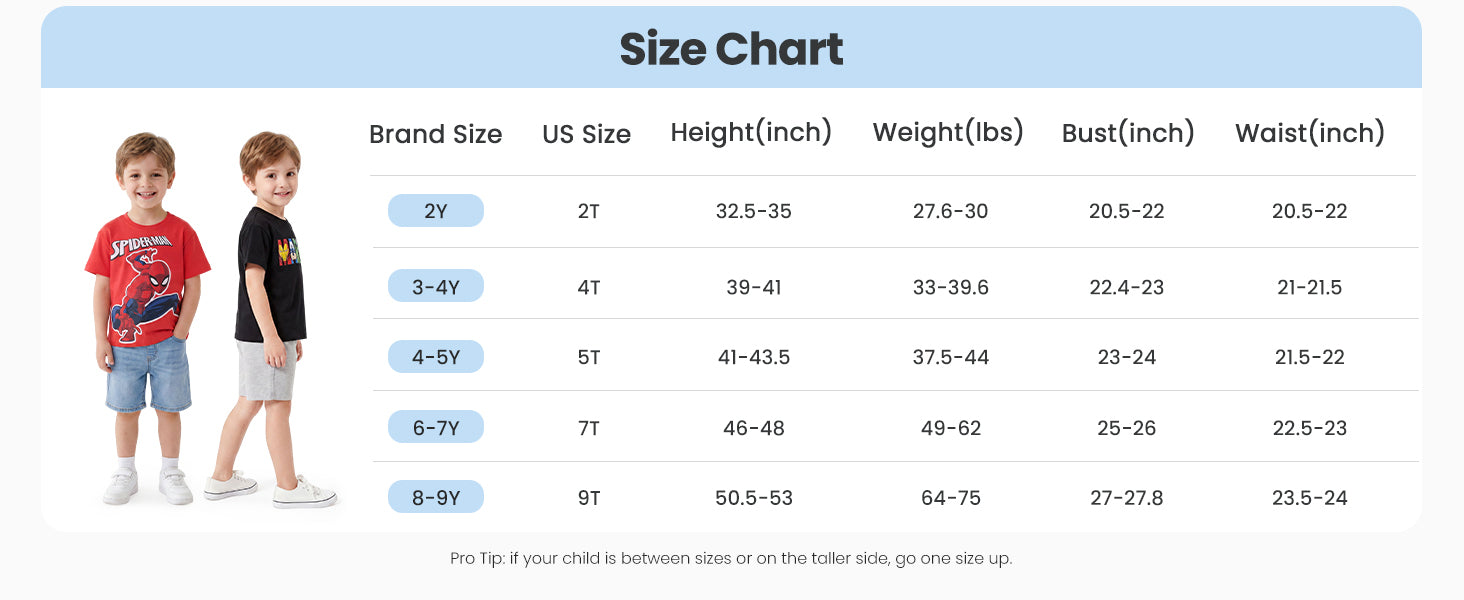Click the 2Y brand size badge

pos(436,211)
